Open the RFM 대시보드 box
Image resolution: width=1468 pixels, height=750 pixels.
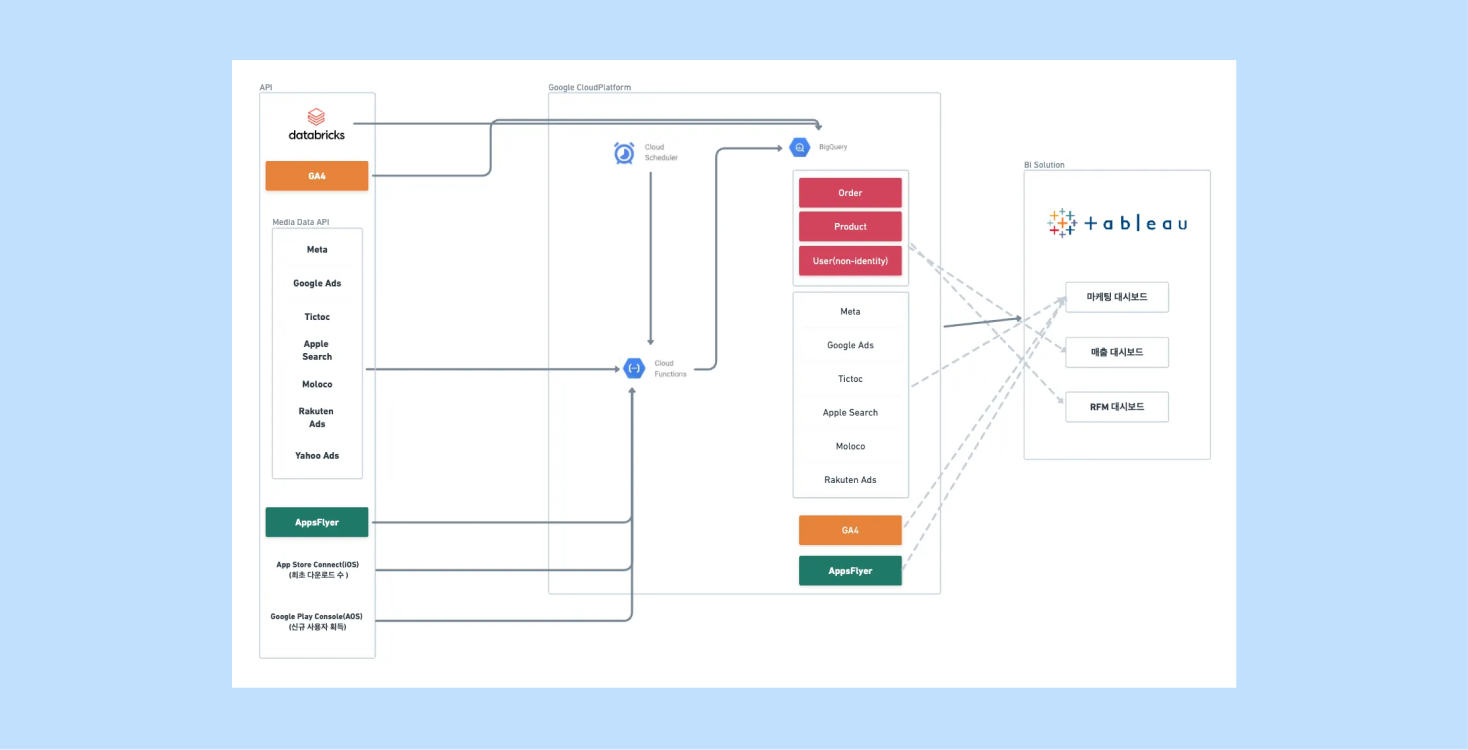pyautogui.click(x=1116, y=407)
